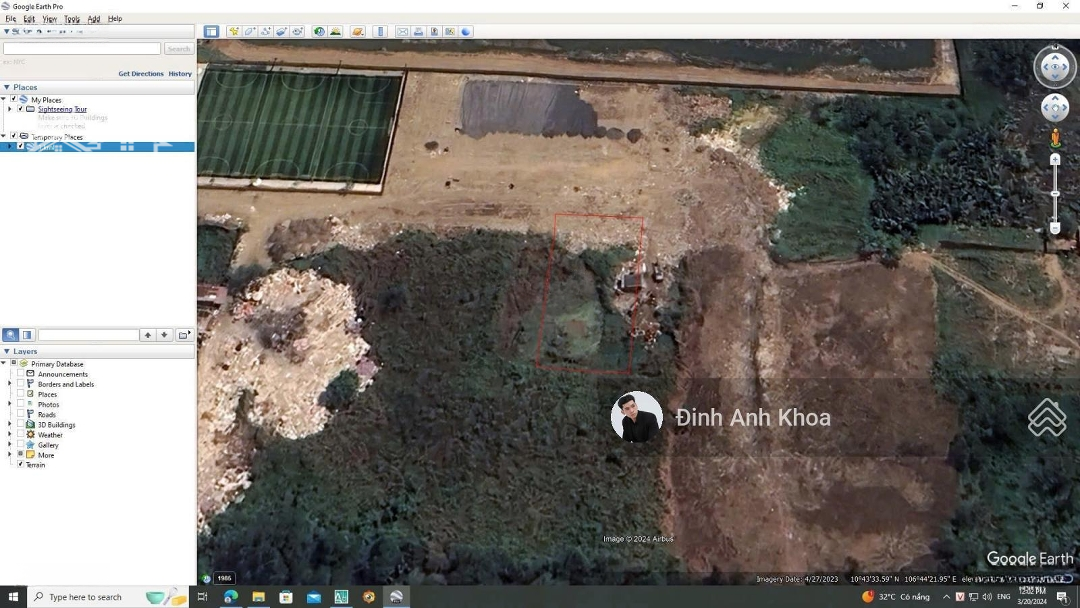Click the Add Placemark pushpin icon
Screen dimensions: 1080x608
[x=234, y=32]
